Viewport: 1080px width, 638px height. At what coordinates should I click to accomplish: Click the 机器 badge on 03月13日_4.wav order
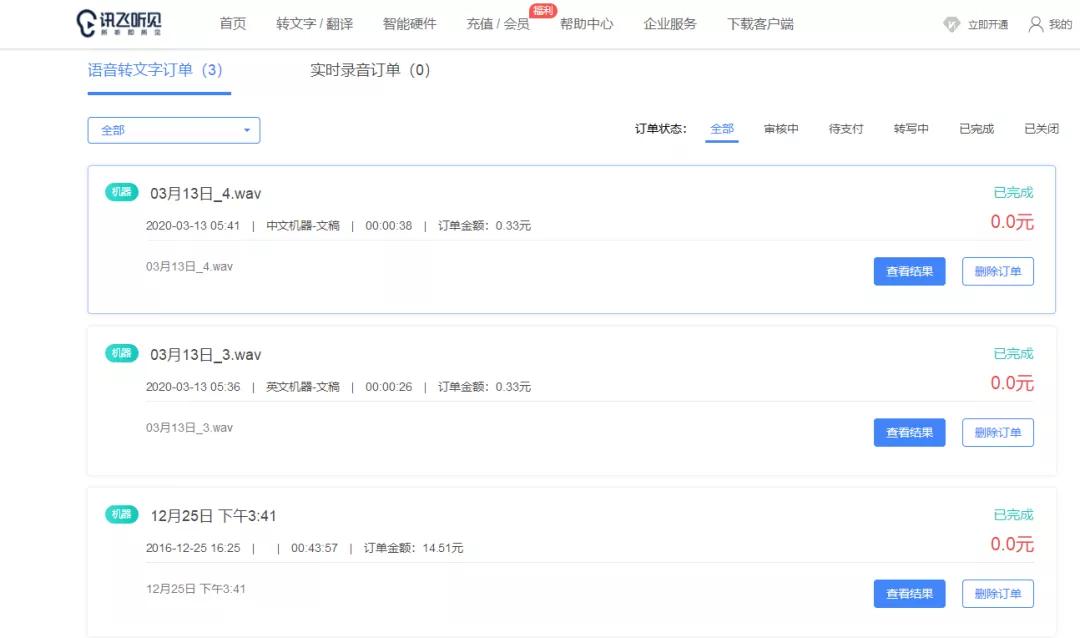(x=120, y=192)
